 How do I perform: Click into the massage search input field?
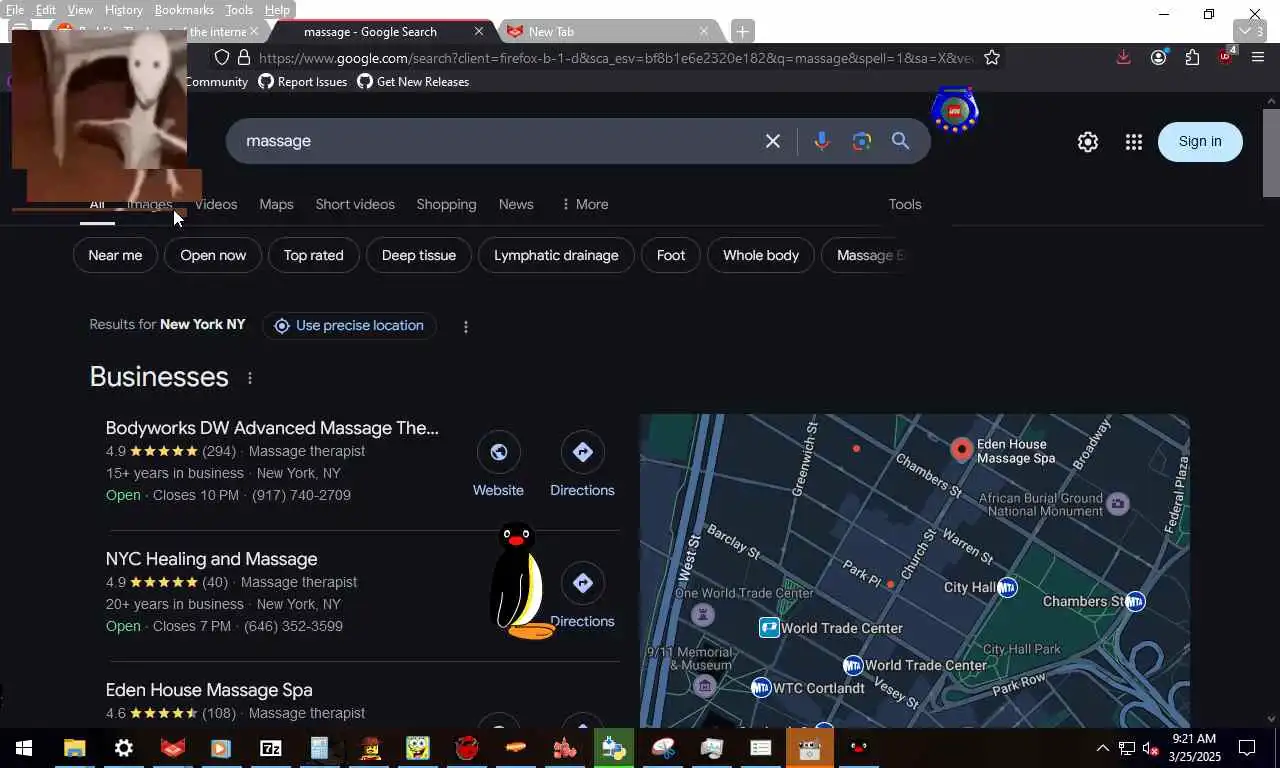[x=500, y=141]
